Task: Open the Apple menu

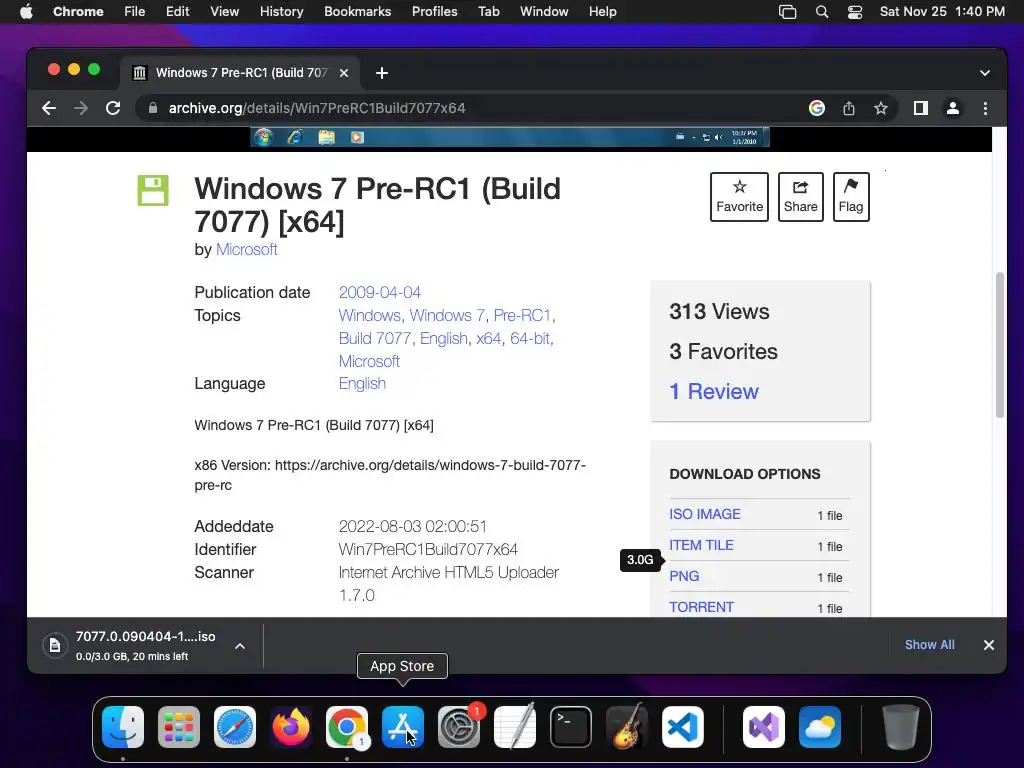Action: (26, 12)
